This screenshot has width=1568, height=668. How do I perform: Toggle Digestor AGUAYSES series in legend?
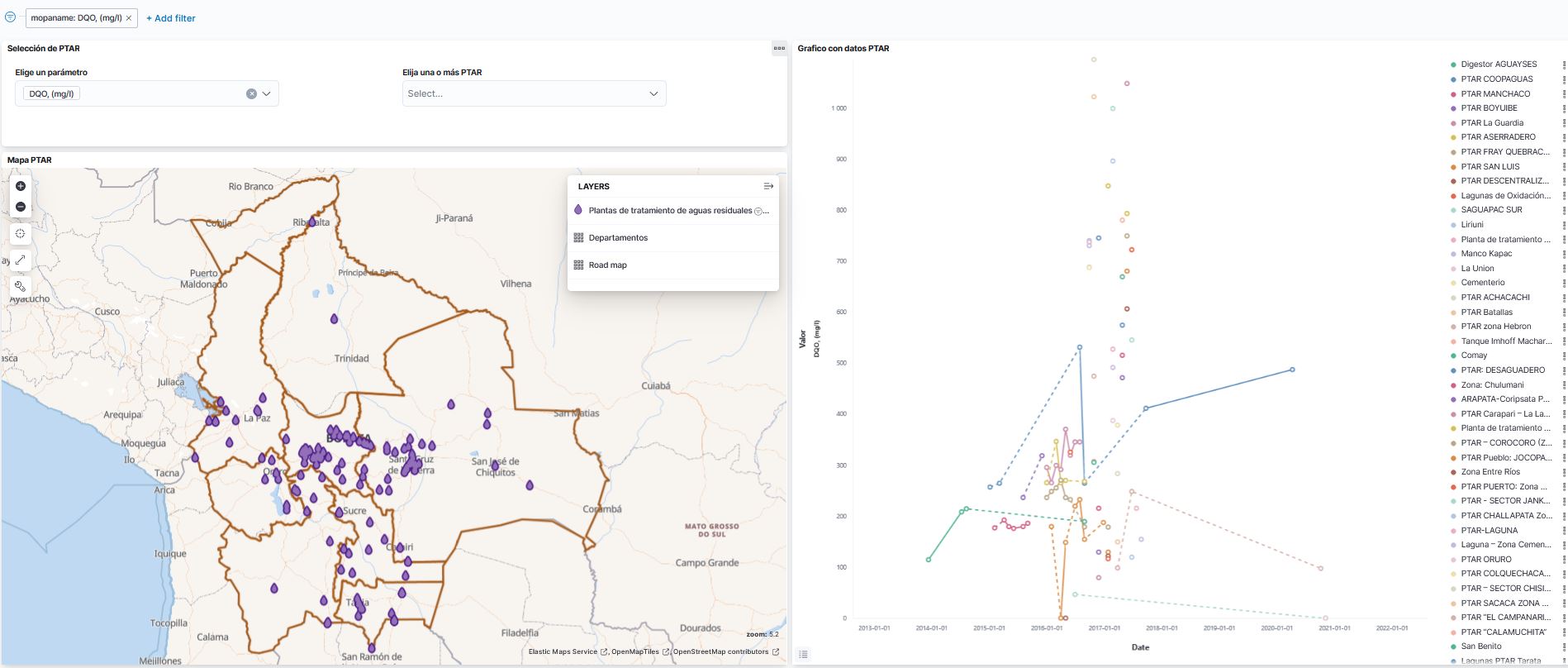tap(1499, 64)
